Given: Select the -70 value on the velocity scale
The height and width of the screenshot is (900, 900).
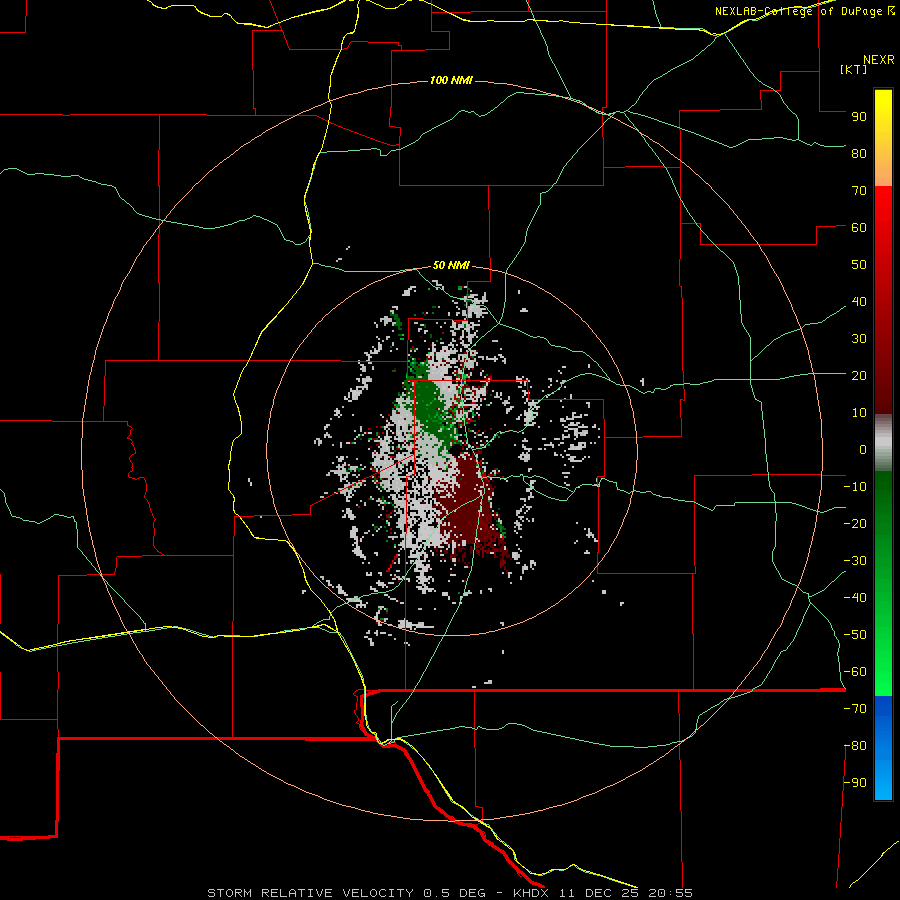Looking at the screenshot, I should coord(855,709).
